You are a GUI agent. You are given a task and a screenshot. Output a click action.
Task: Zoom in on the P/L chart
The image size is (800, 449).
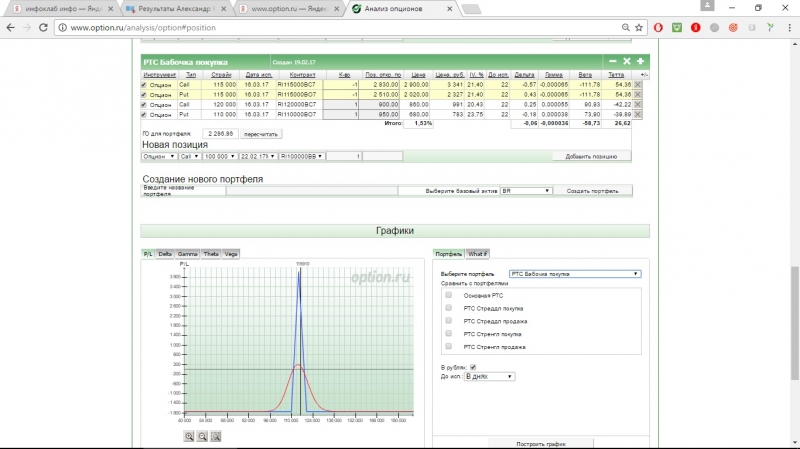click(x=189, y=436)
